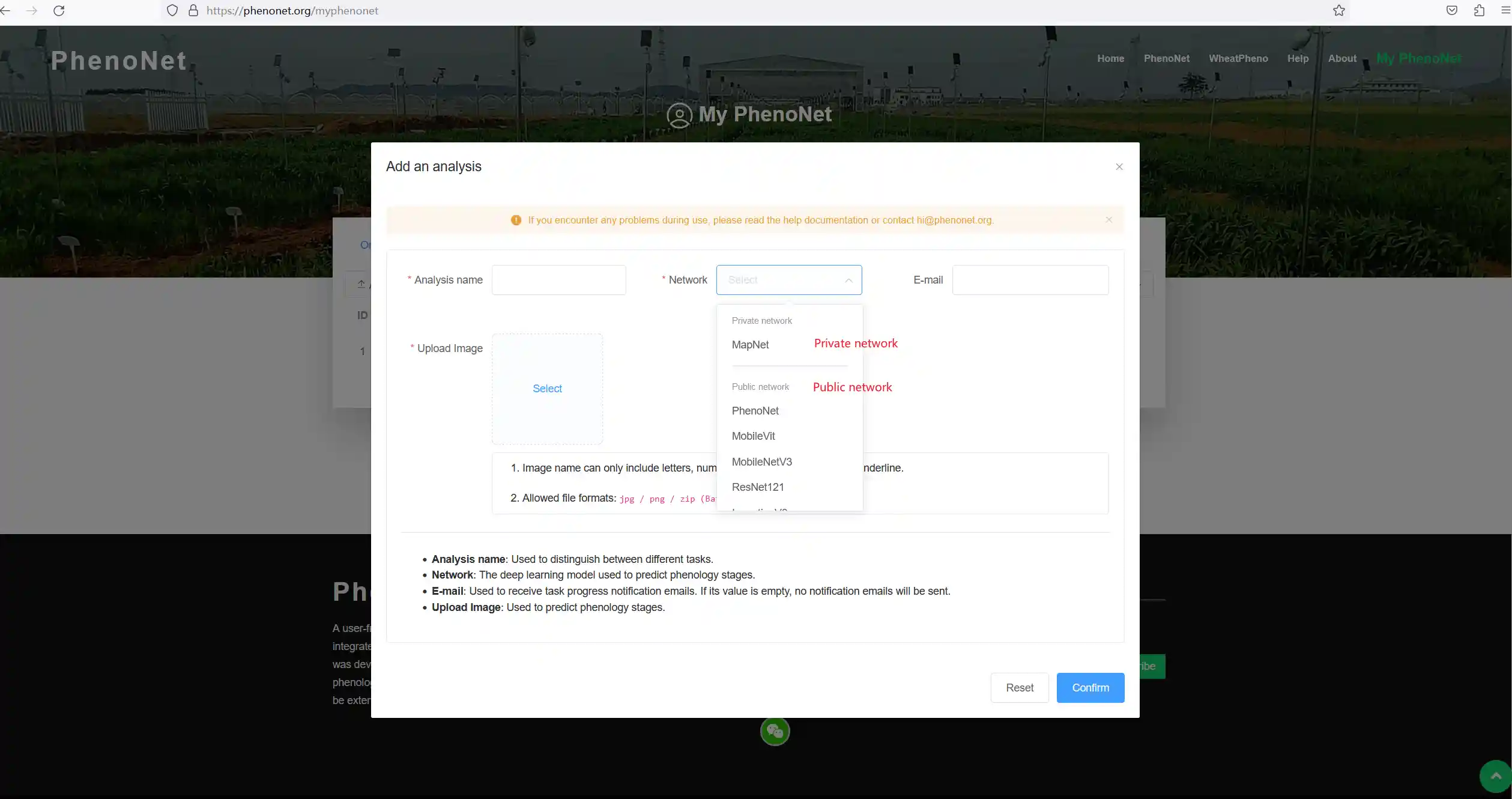Open the browser extensions icon

pos(1480,11)
